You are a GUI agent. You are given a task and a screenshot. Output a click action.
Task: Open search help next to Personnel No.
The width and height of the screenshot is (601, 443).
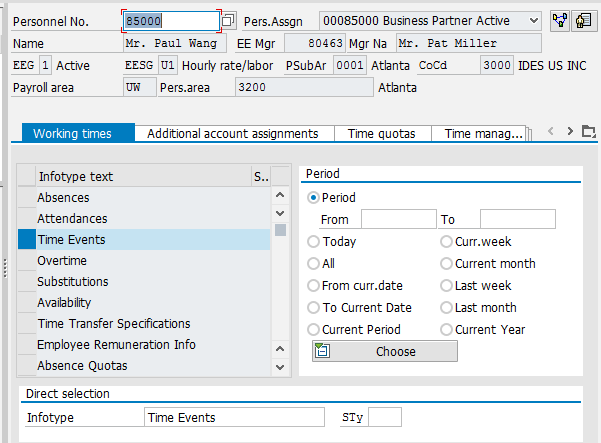pyautogui.click(x=228, y=21)
